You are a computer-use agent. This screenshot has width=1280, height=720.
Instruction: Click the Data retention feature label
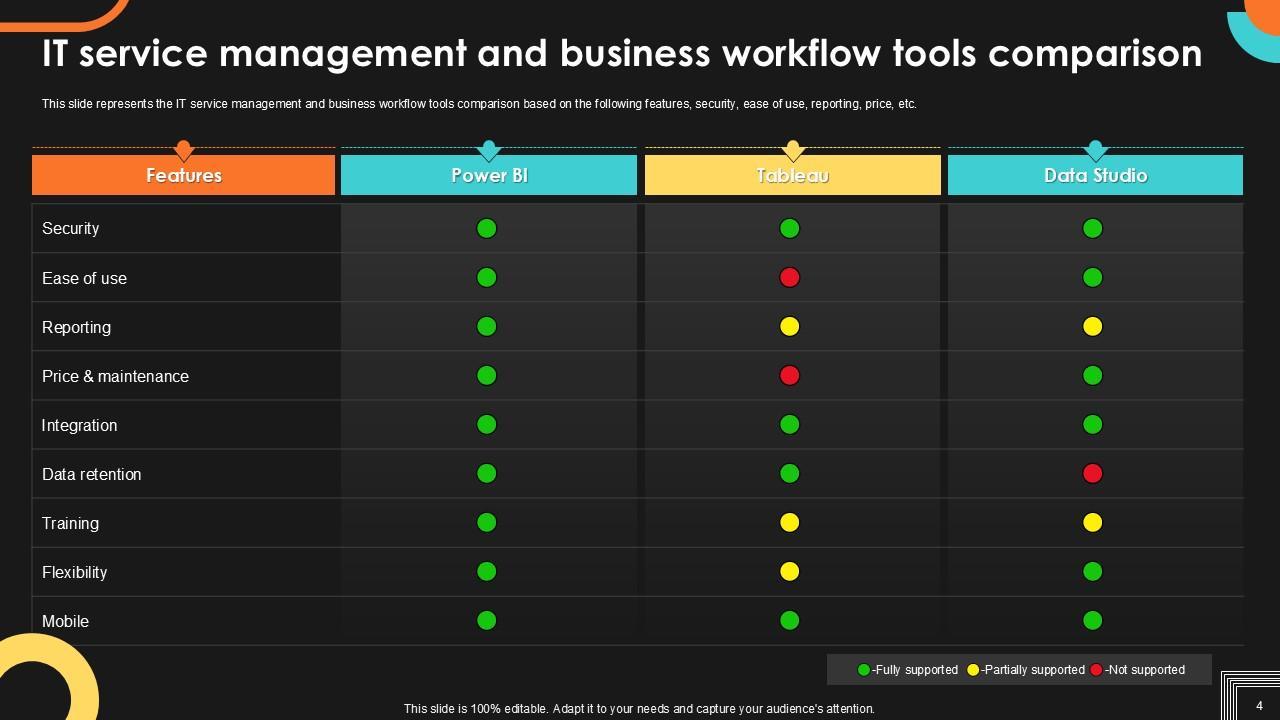point(91,474)
